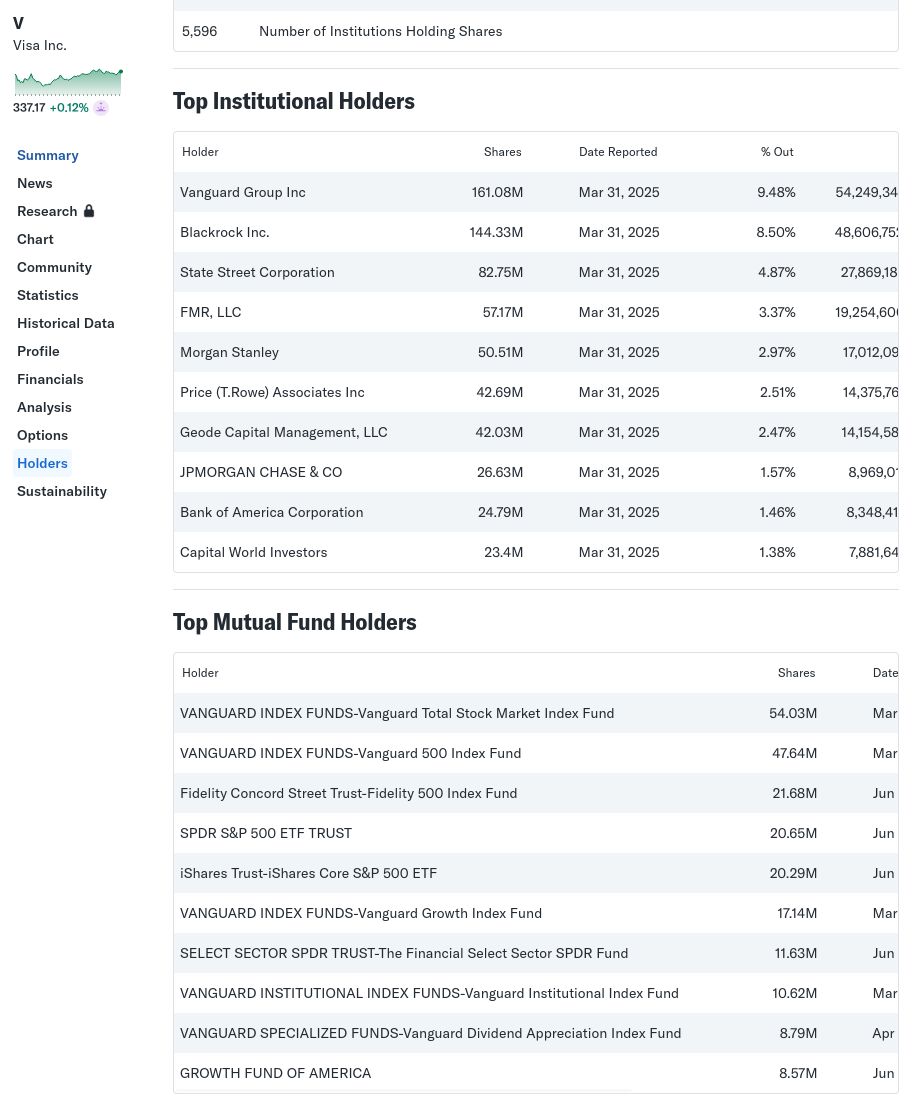Click Capital World Investors holder
The height and width of the screenshot is (1101, 911).
(x=254, y=553)
